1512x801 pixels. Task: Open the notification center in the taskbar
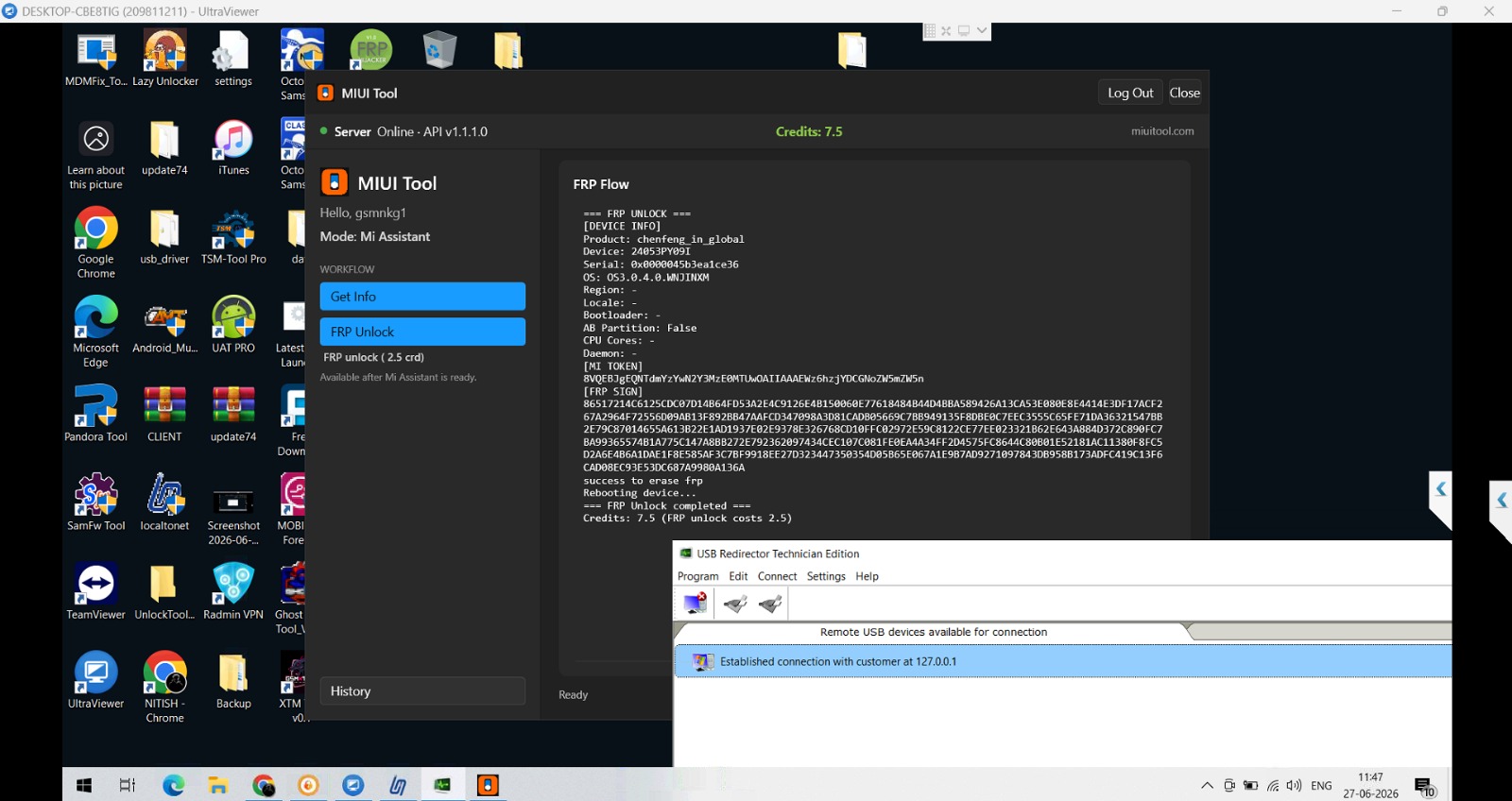pyautogui.click(x=1425, y=786)
